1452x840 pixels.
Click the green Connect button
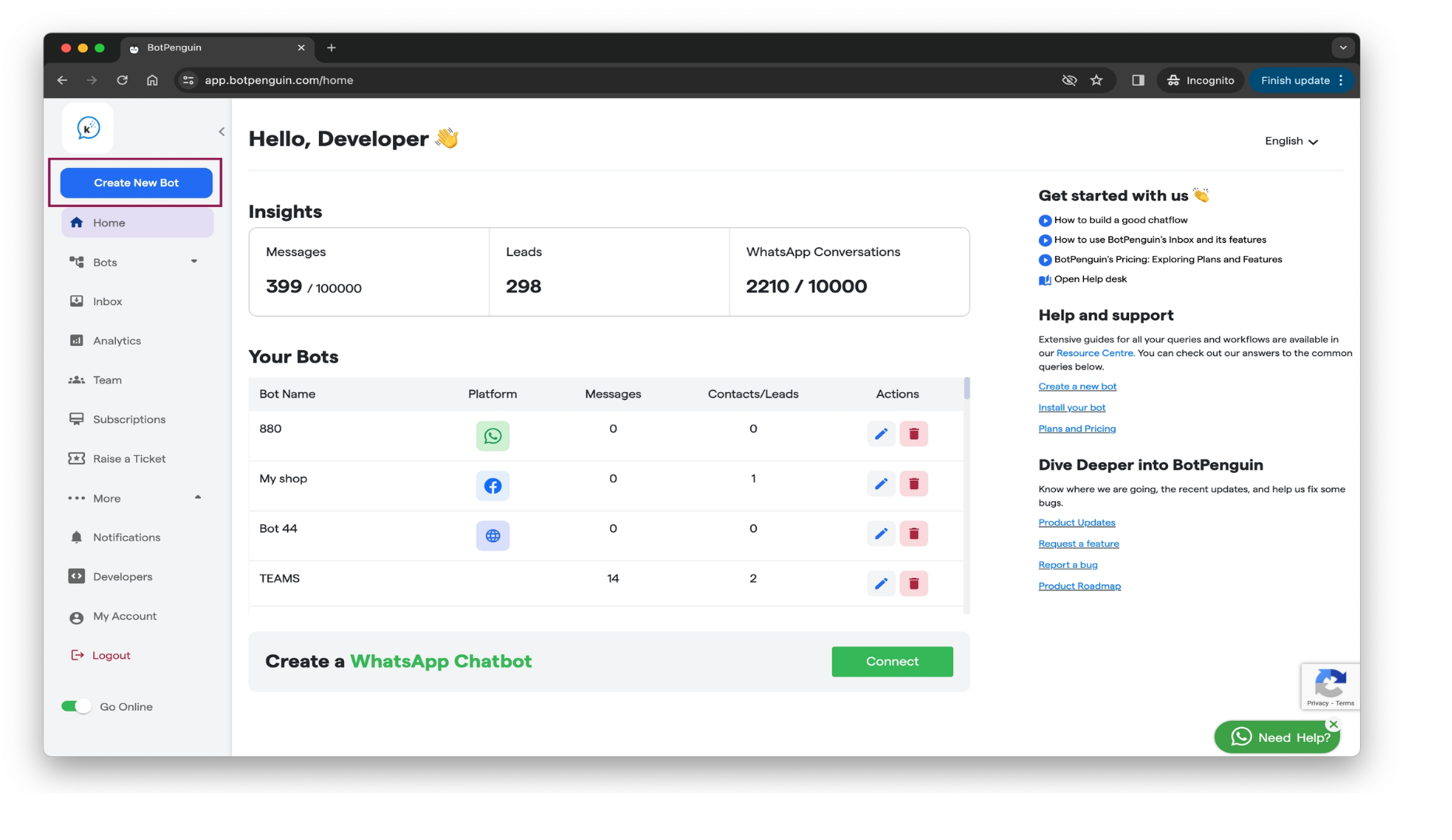tap(892, 661)
